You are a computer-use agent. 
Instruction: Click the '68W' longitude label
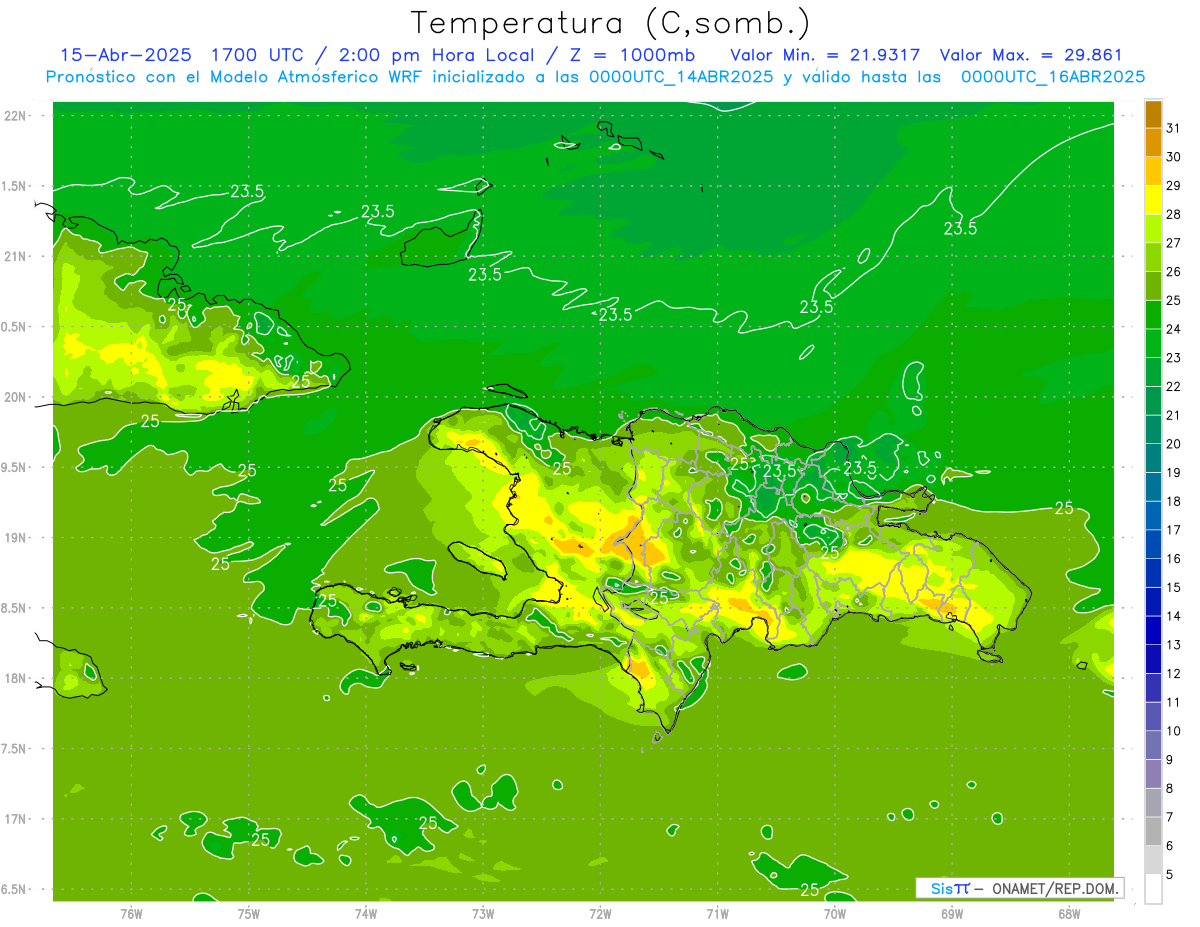point(1069,914)
